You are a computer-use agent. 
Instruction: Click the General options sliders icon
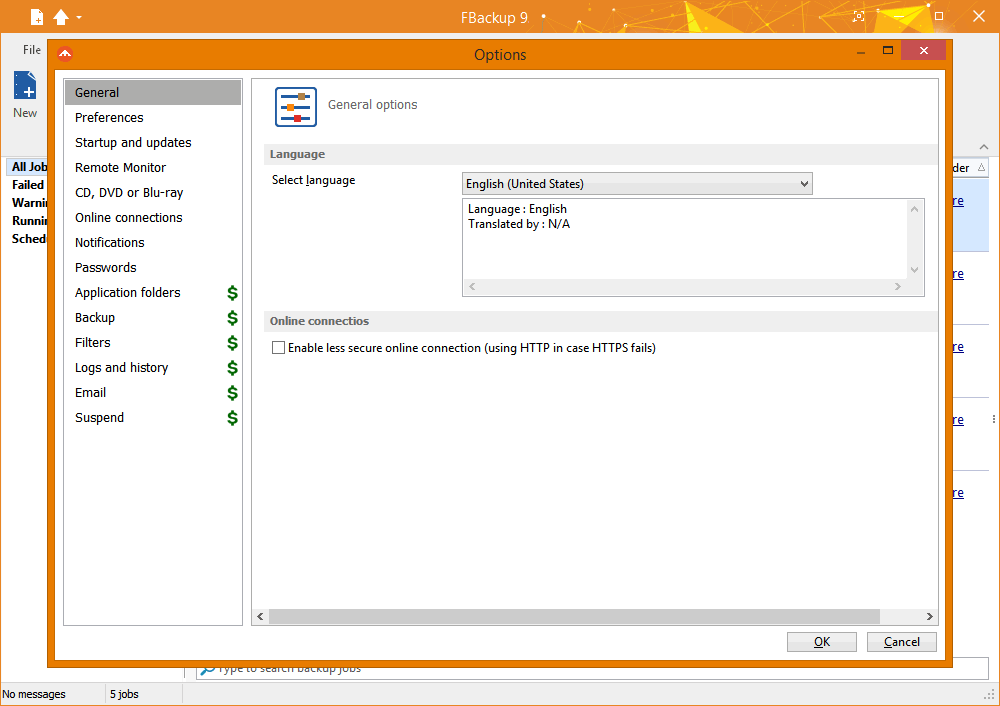(295, 107)
